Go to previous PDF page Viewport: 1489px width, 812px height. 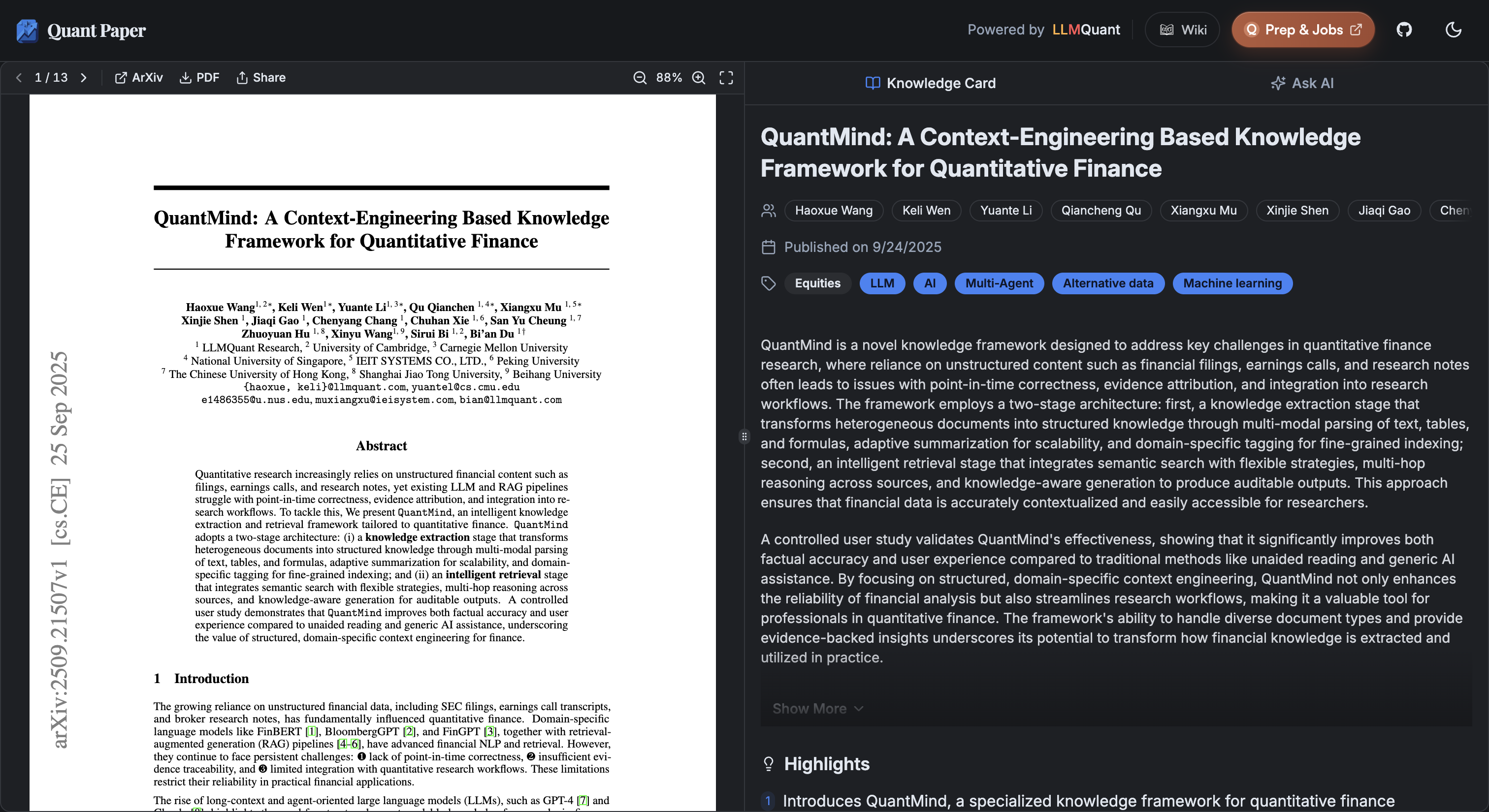click(x=19, y=77)
